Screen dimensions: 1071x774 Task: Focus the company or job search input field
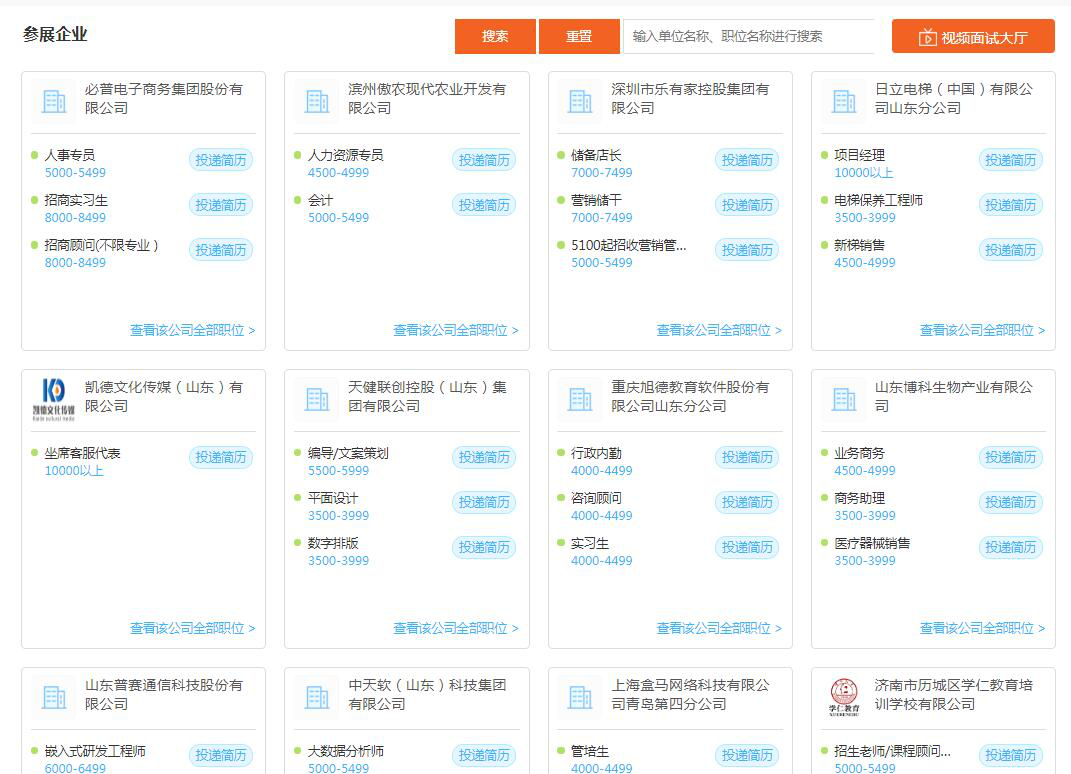749,36
